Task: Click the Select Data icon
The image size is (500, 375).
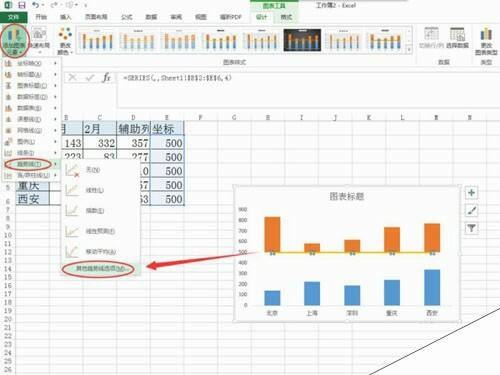Action: pyautogui.click(x=457, y=38)
